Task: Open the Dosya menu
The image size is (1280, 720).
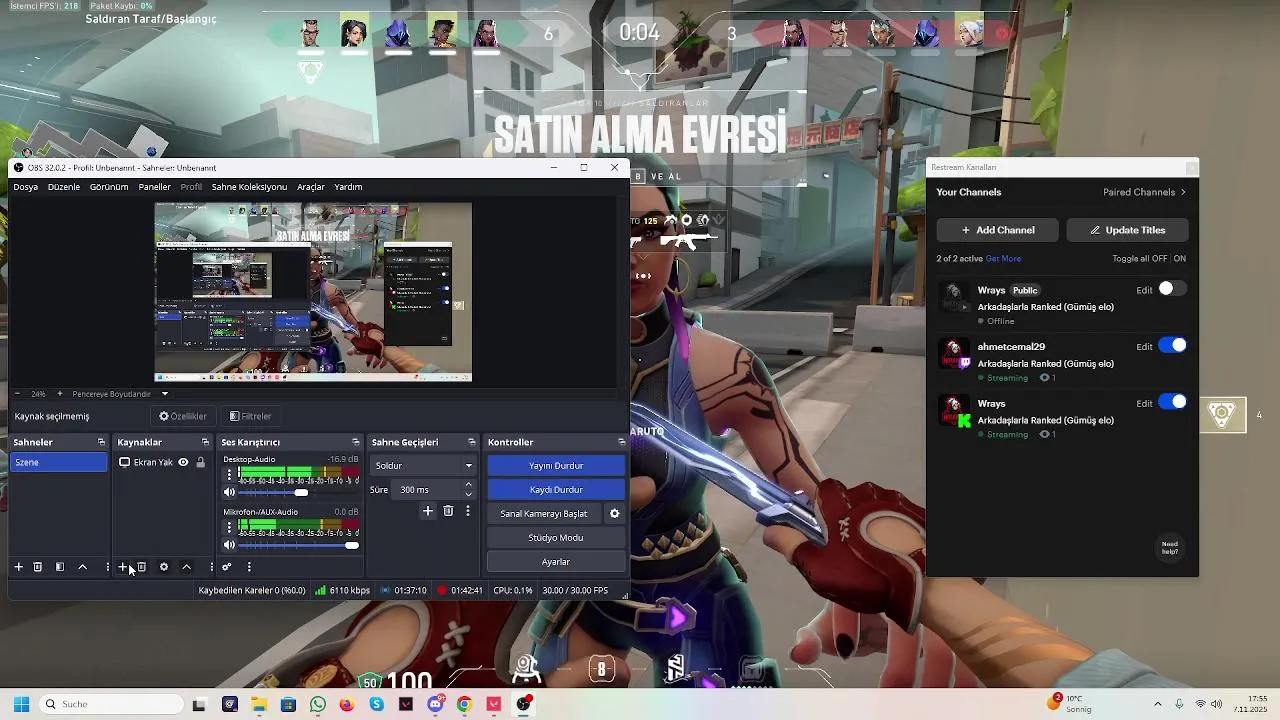Action: click(x=26, y=187)
